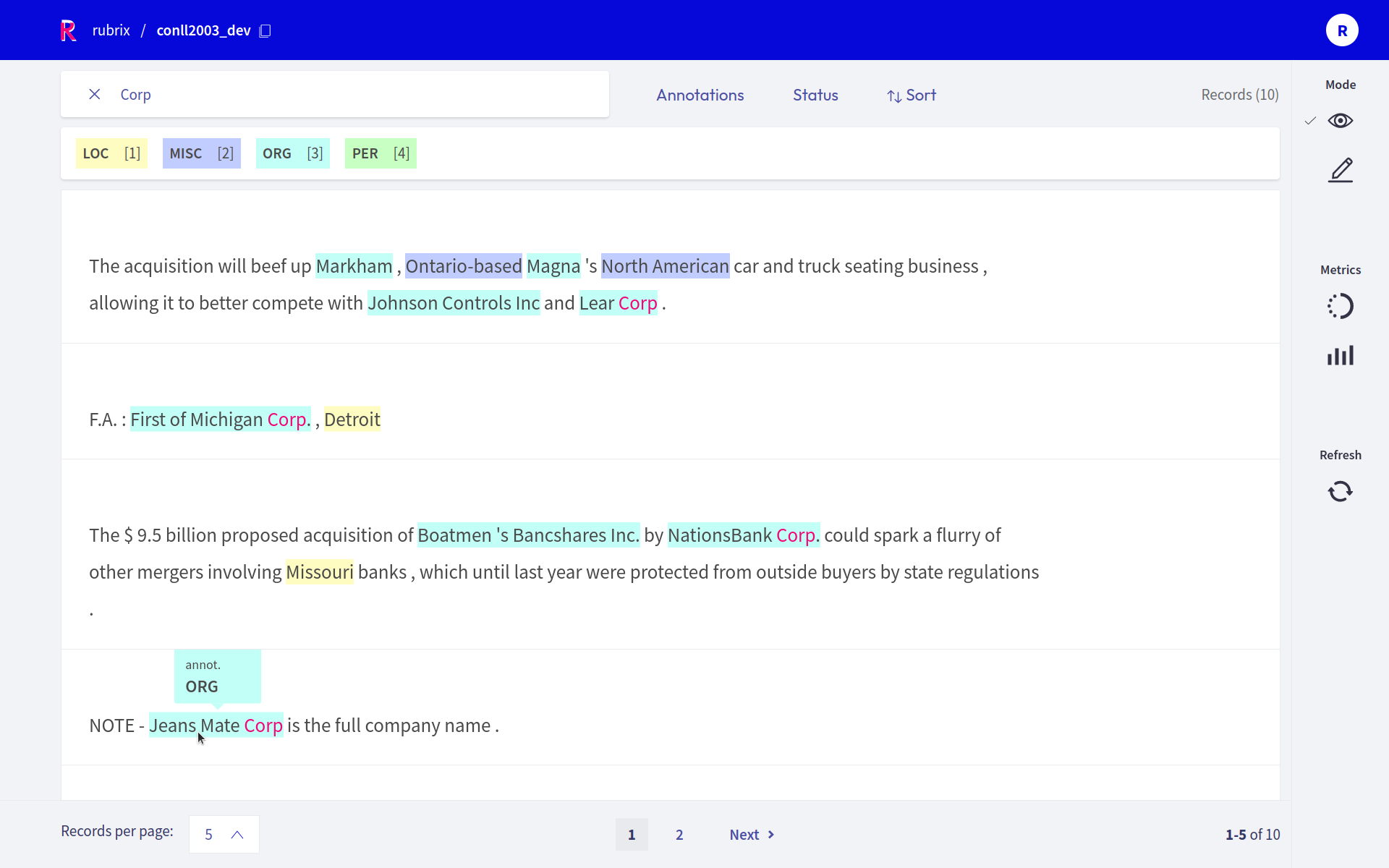Click the Markham entity
Screen dimensions: 1389x868
click(x=354, y=266)
